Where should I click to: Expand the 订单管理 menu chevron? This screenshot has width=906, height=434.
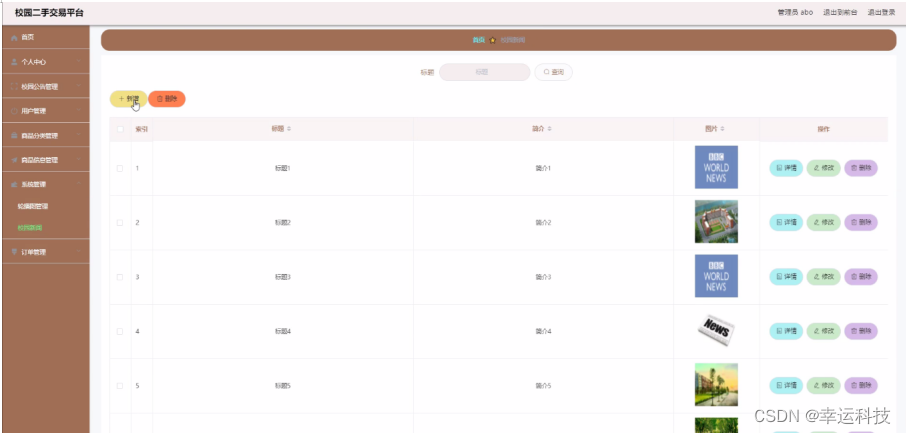[x=79, y=252]
